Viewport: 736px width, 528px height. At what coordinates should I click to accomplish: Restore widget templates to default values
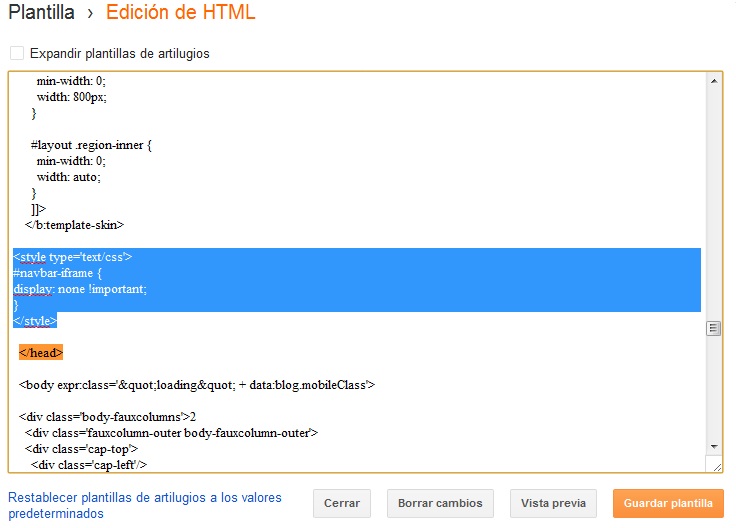[145, 505]
